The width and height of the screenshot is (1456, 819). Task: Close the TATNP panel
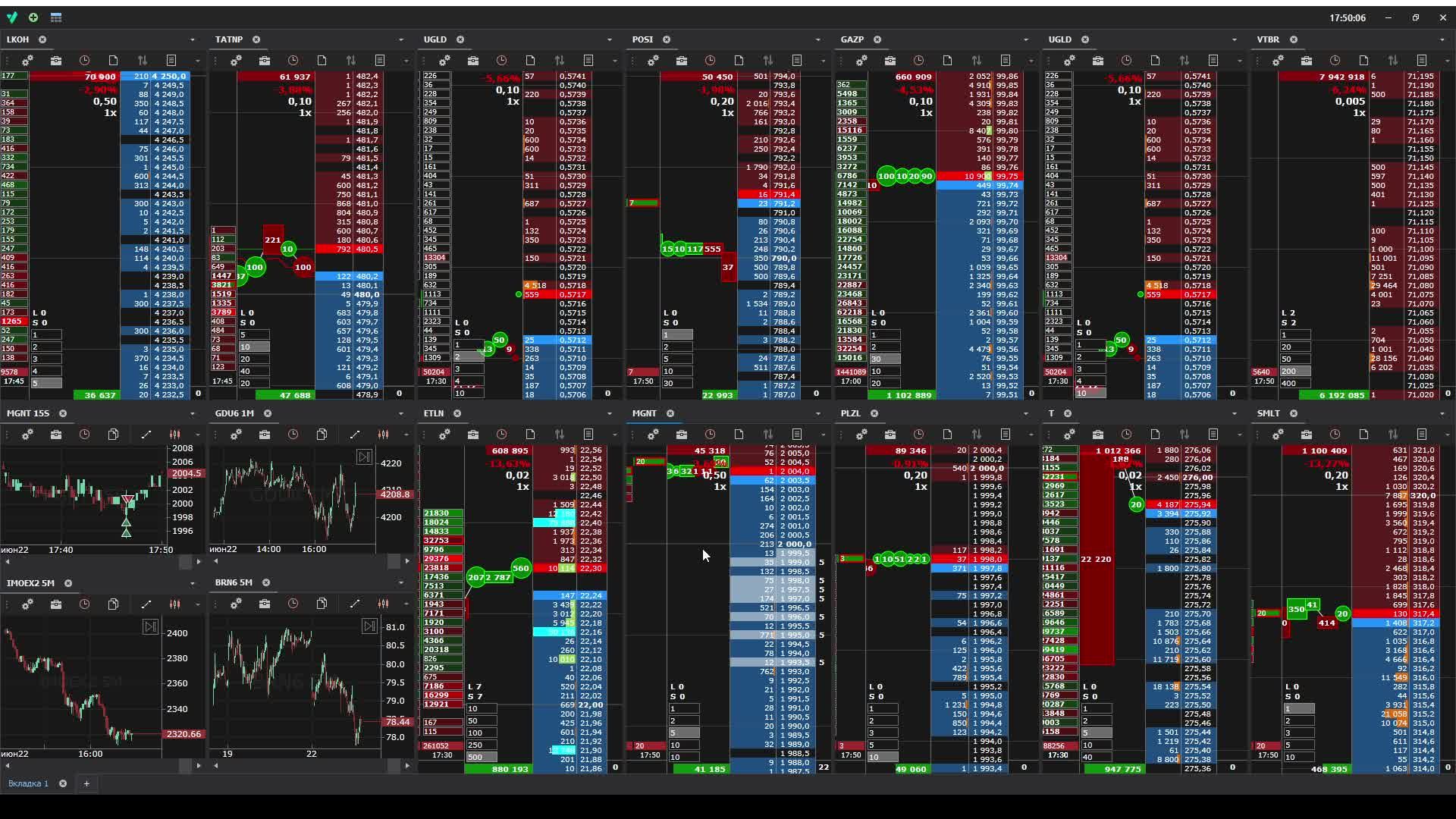256,39
